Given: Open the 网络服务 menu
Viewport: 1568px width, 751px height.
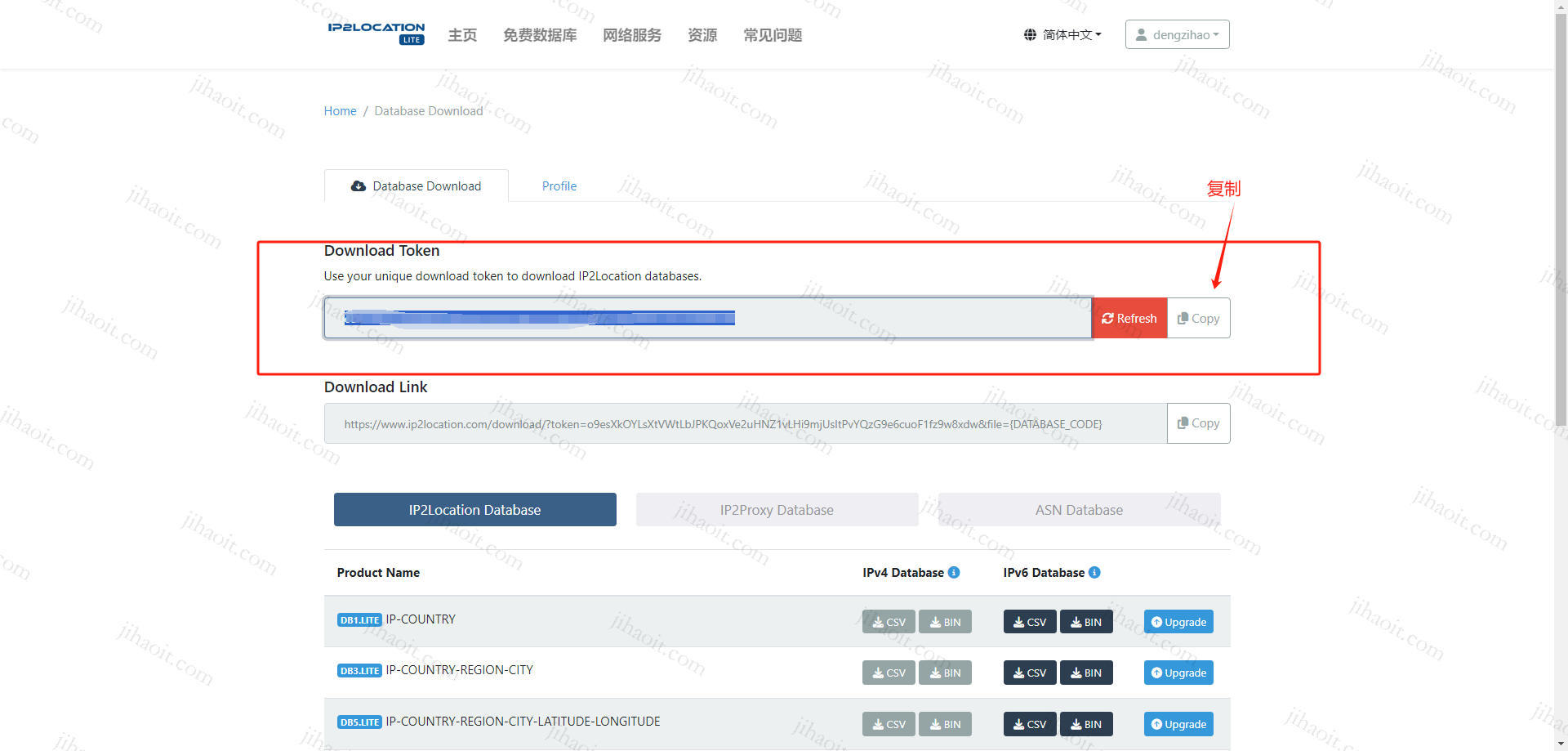Looking at the screenshot, I should [x=632, y=35].
